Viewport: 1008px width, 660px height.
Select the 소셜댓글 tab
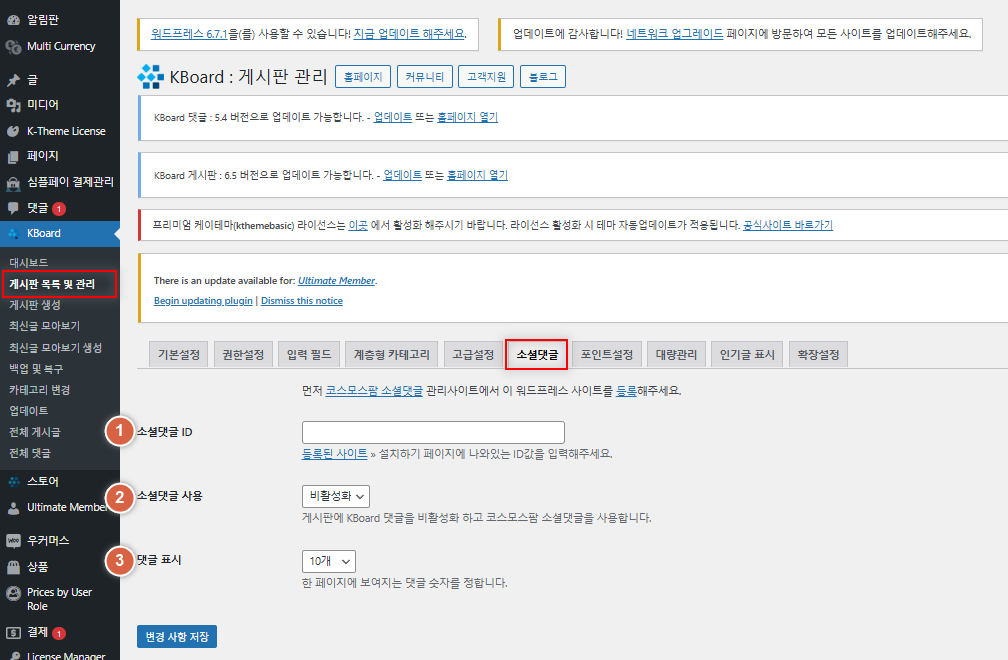(x=537, y=355)
